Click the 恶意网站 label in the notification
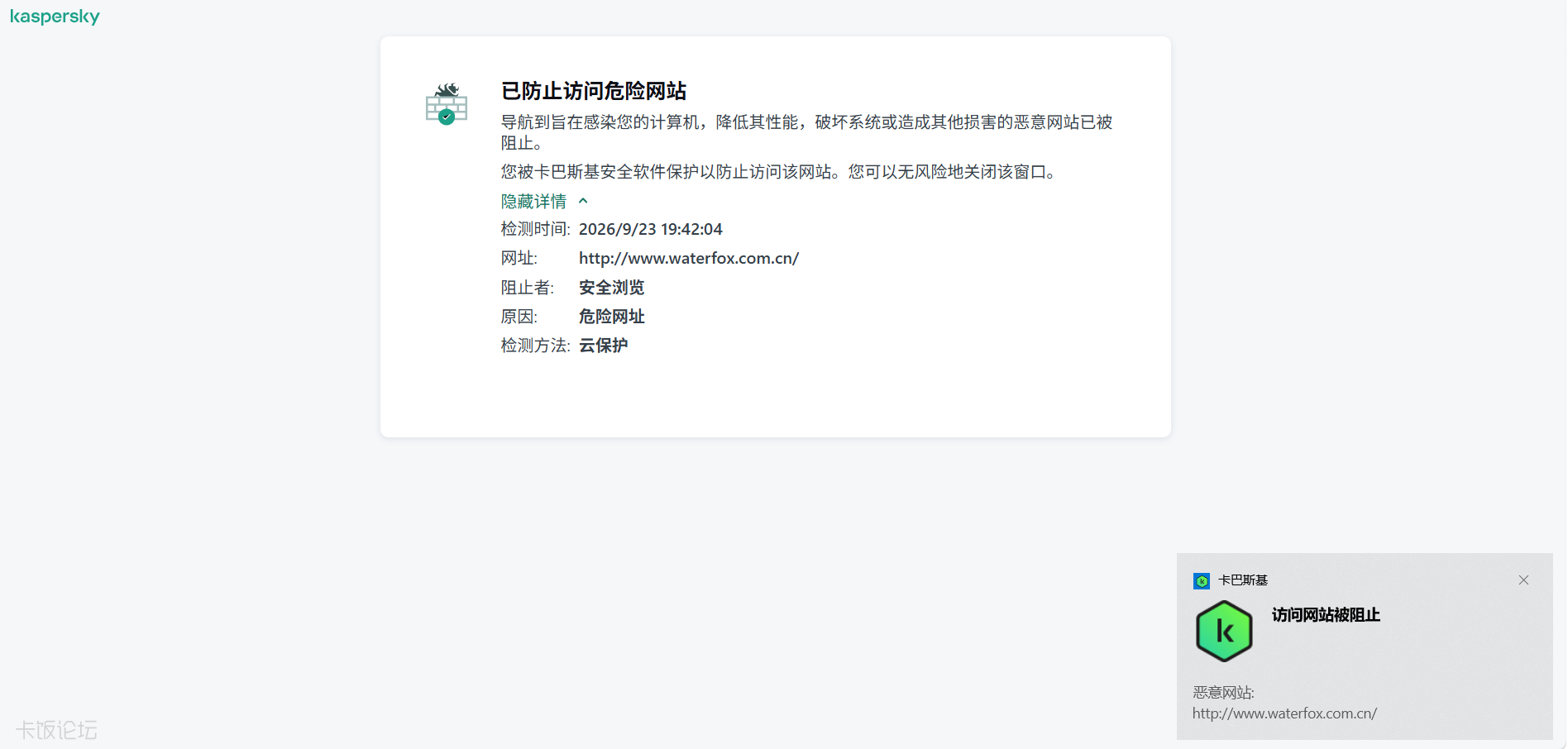 [1223, 693]
